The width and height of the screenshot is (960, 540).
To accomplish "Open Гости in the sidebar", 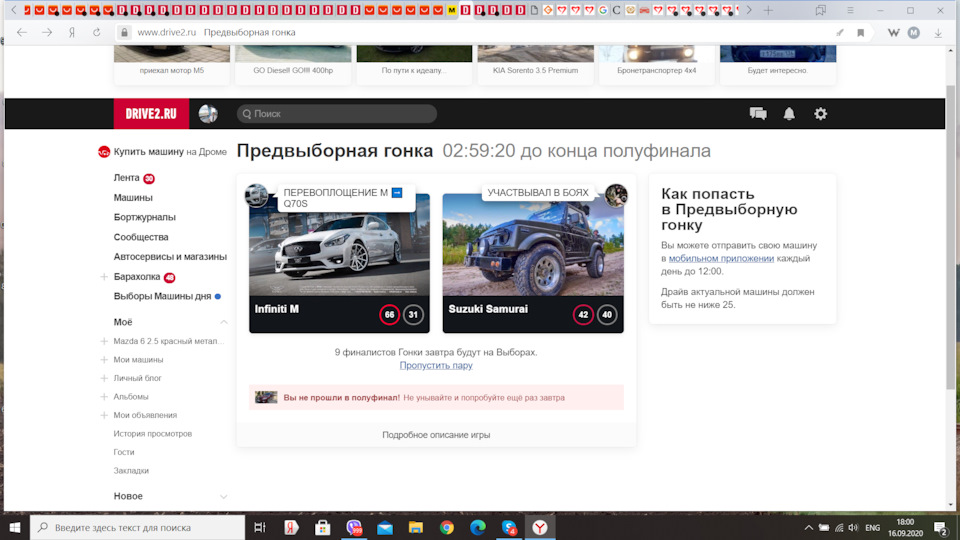I will (124, 452).
